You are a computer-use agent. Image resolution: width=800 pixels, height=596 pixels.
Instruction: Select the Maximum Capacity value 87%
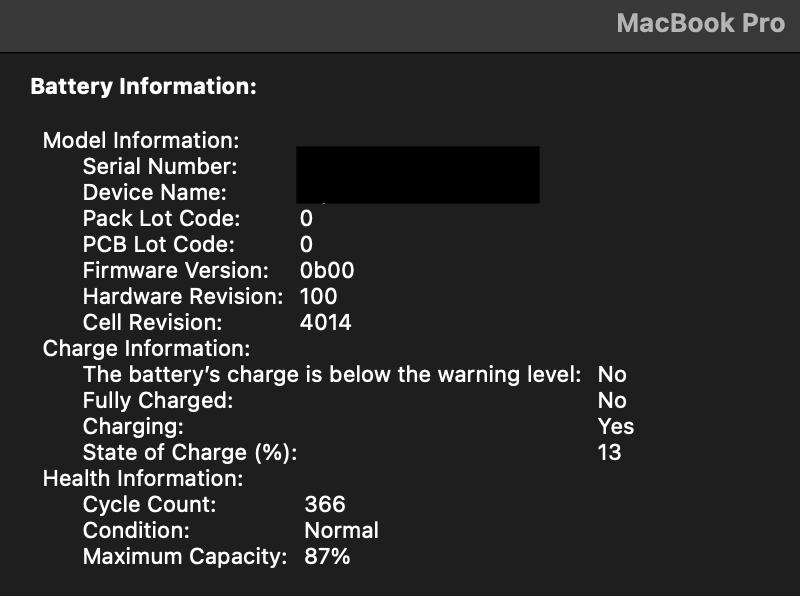[x=327, y=556]
